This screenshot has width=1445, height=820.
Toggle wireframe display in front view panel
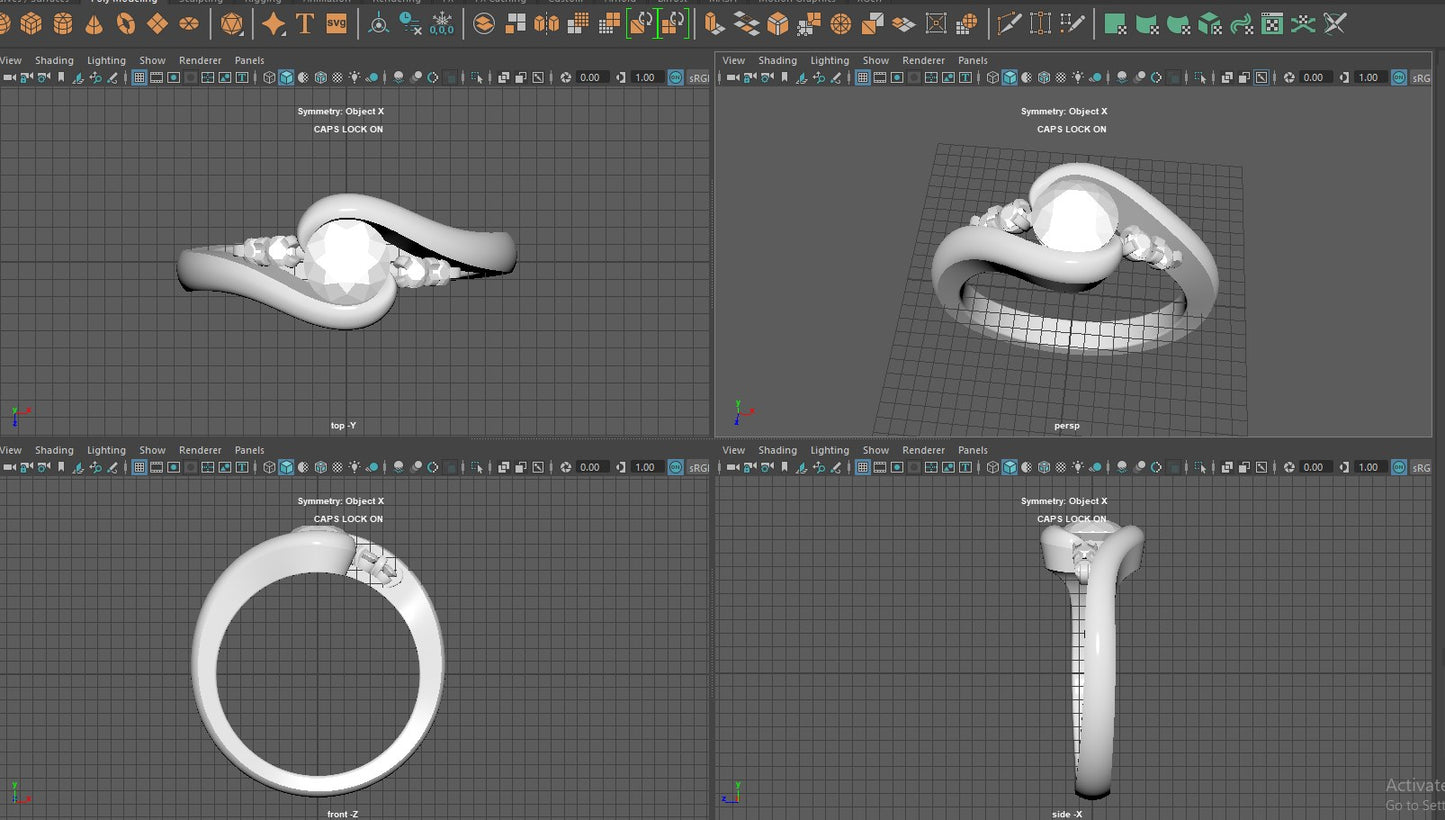click(x=270, y=467)
